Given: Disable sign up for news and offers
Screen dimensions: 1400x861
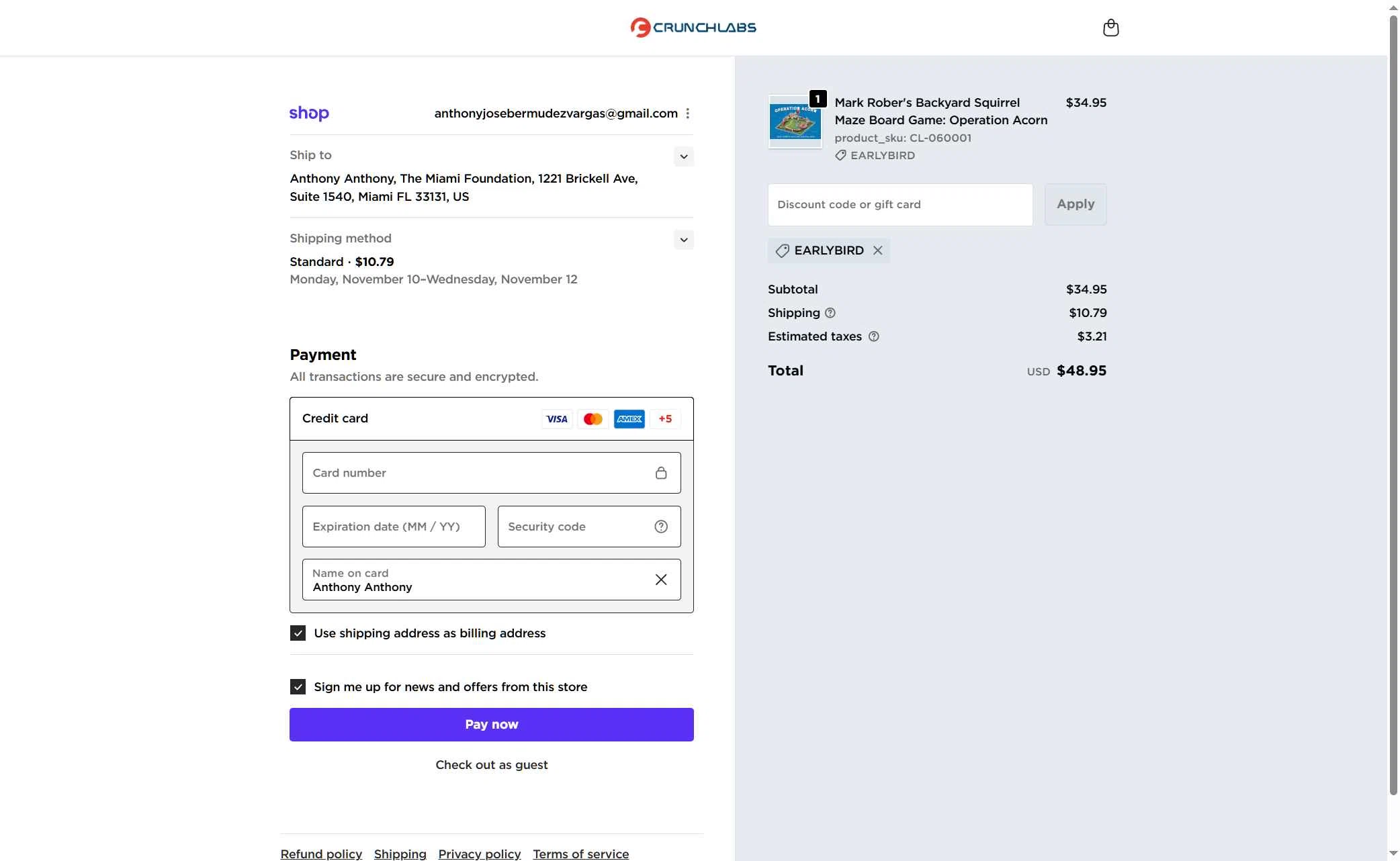Looking at the screenshot, I should point(297,686).
